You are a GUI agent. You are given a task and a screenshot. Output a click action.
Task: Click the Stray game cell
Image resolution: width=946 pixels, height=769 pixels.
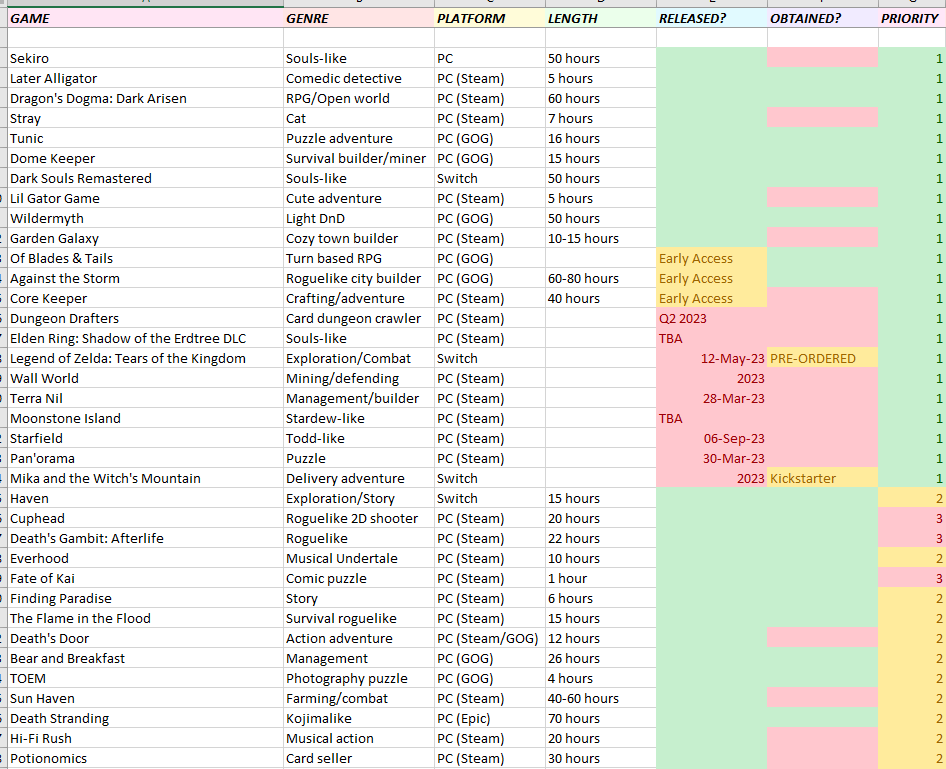[x=145, y=118]
